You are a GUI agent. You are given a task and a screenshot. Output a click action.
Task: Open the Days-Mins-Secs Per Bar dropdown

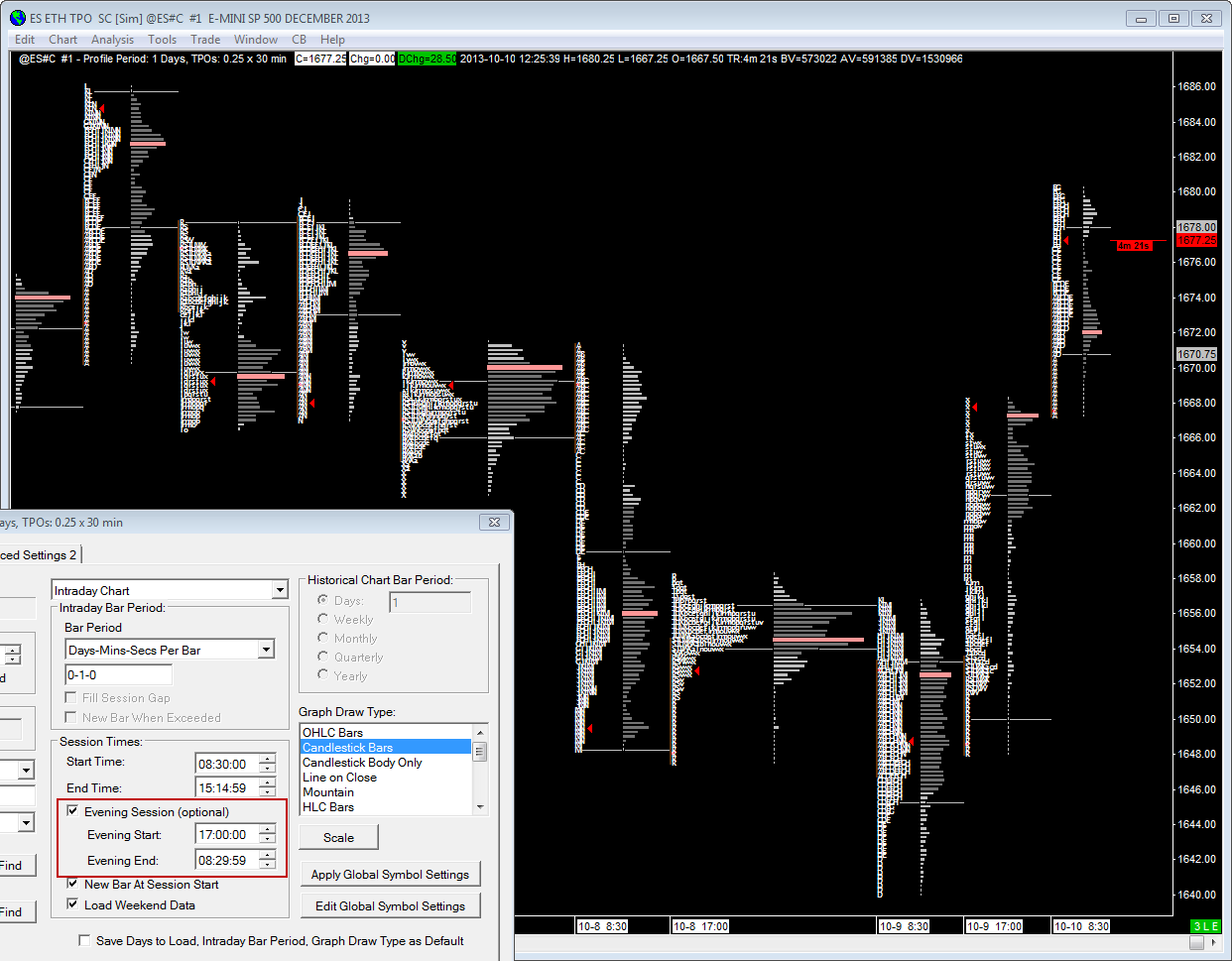pos(266,650)
